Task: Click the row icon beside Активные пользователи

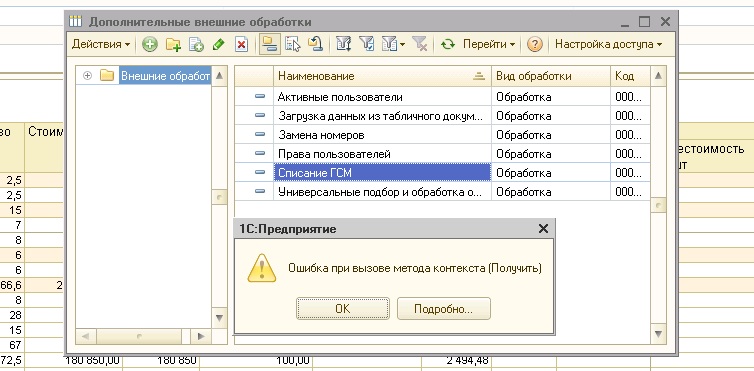Action: pos(260,97)
